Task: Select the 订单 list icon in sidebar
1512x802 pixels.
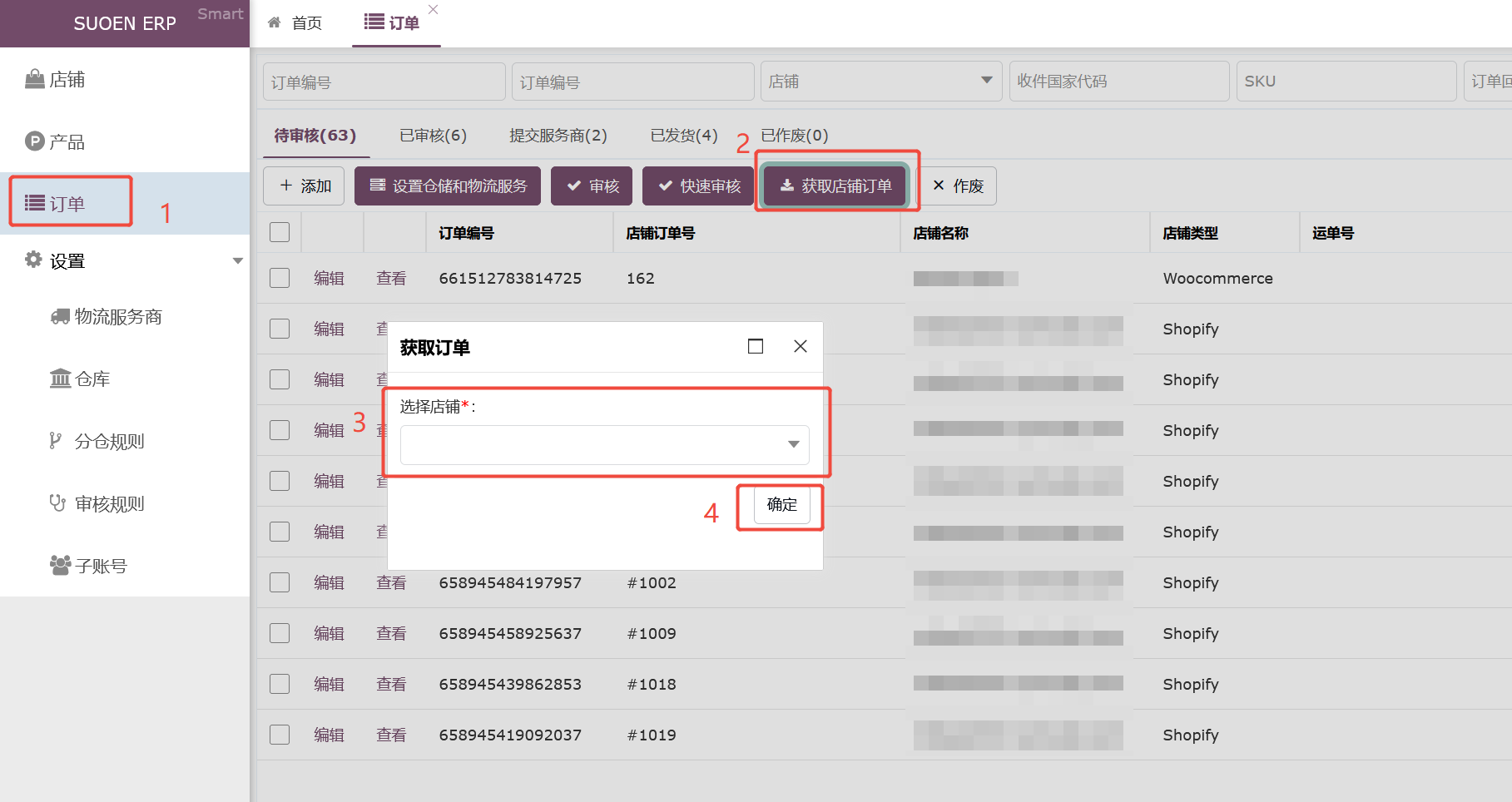Action: pos(35,203)
